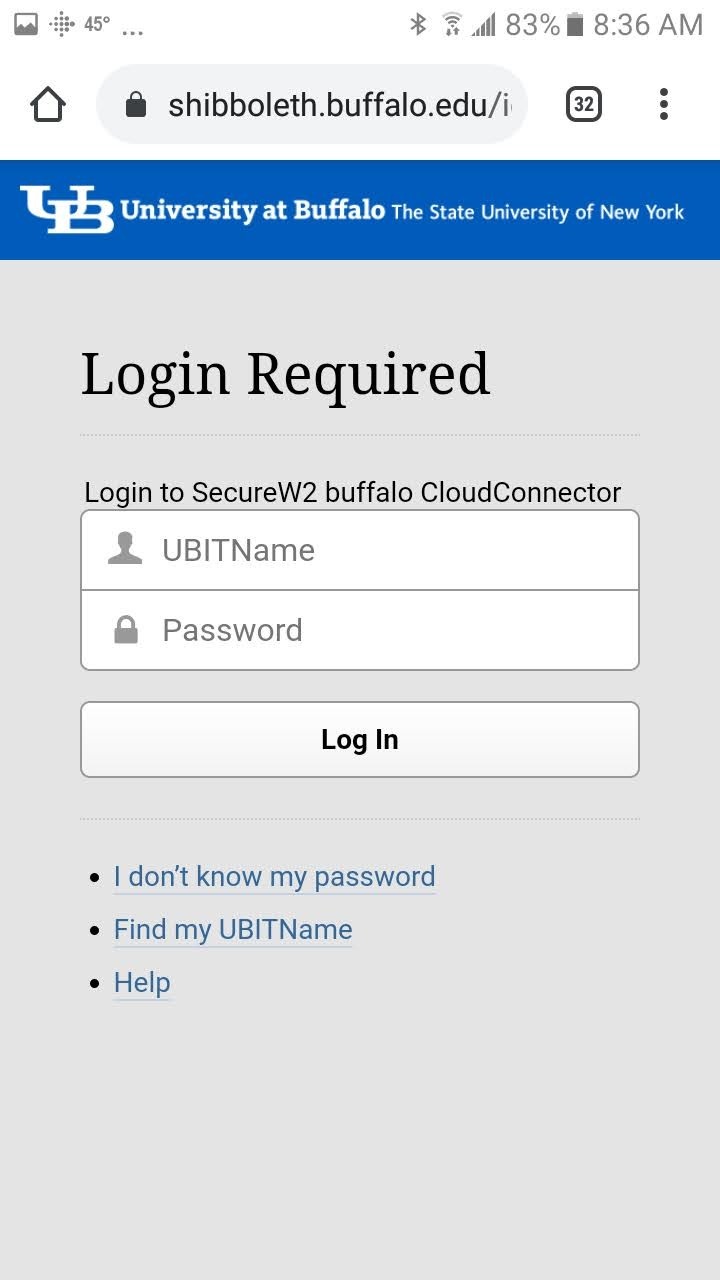Tap the user silhouette icon in UBITName field
The image size is (720, 1280).
click(125, 549)
